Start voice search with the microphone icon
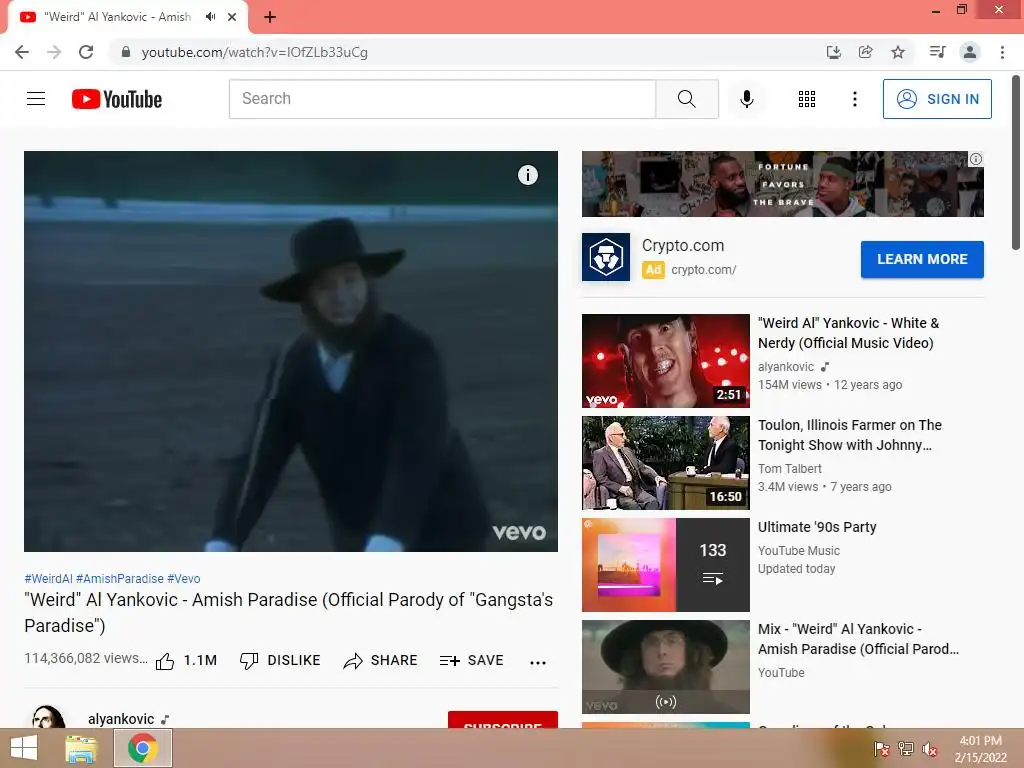This screenshot has height=768, width=1024. click(746, 99)
